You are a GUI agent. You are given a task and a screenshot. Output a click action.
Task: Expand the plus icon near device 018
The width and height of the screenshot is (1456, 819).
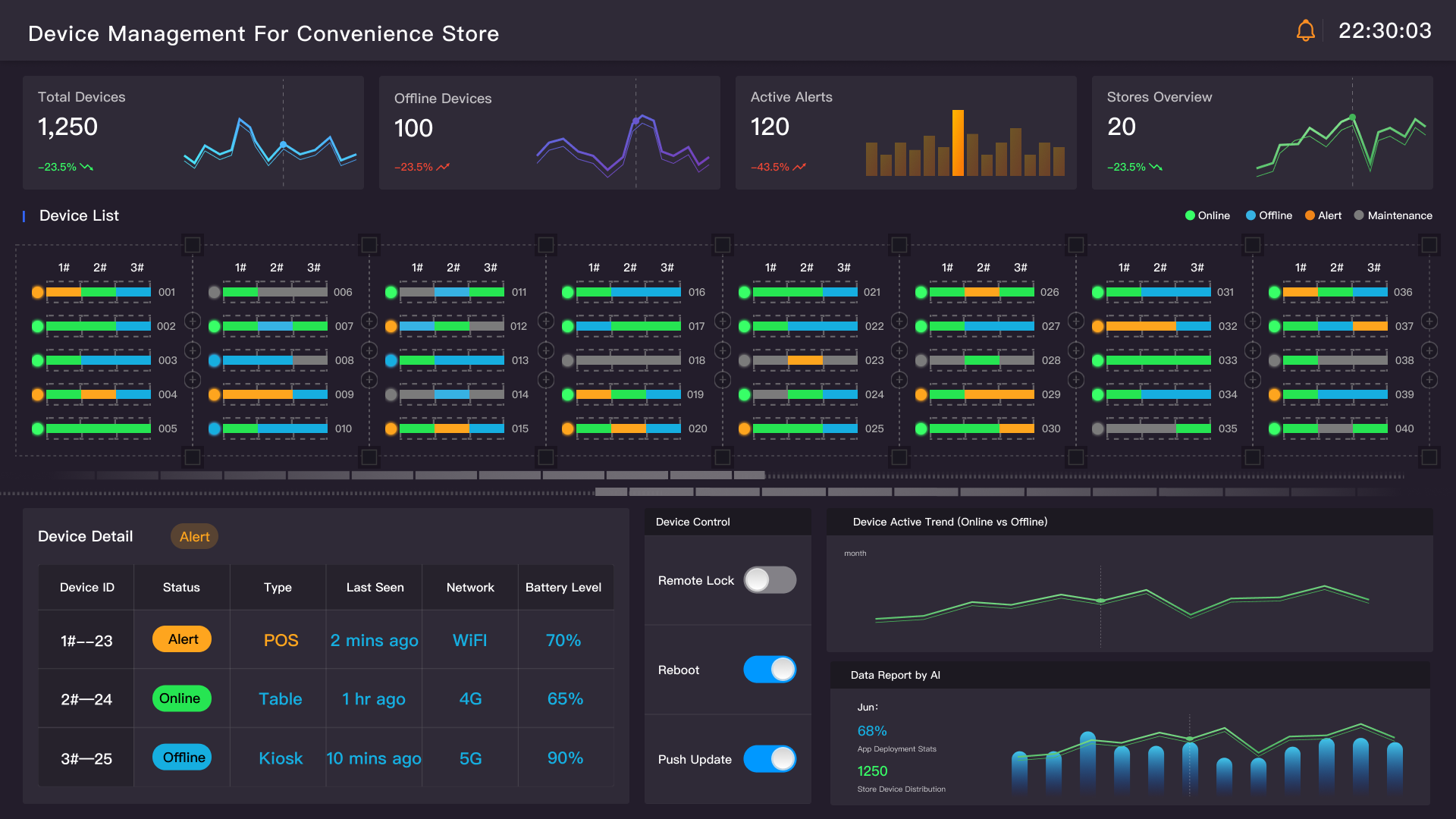pyautogui.click(x=723, y=350)
